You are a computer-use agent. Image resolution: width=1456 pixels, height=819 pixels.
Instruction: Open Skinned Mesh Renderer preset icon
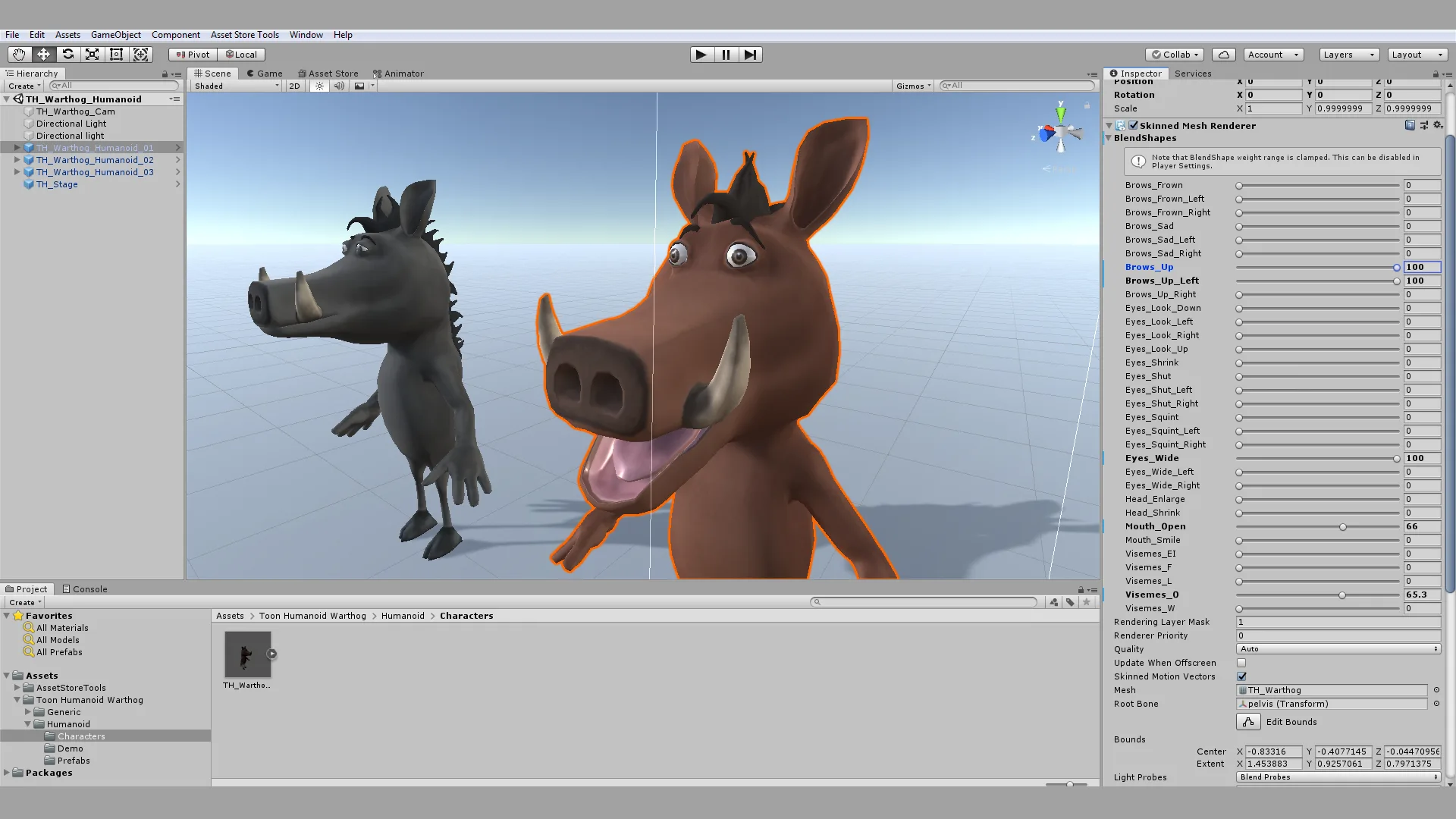(x=1423, y=125)
